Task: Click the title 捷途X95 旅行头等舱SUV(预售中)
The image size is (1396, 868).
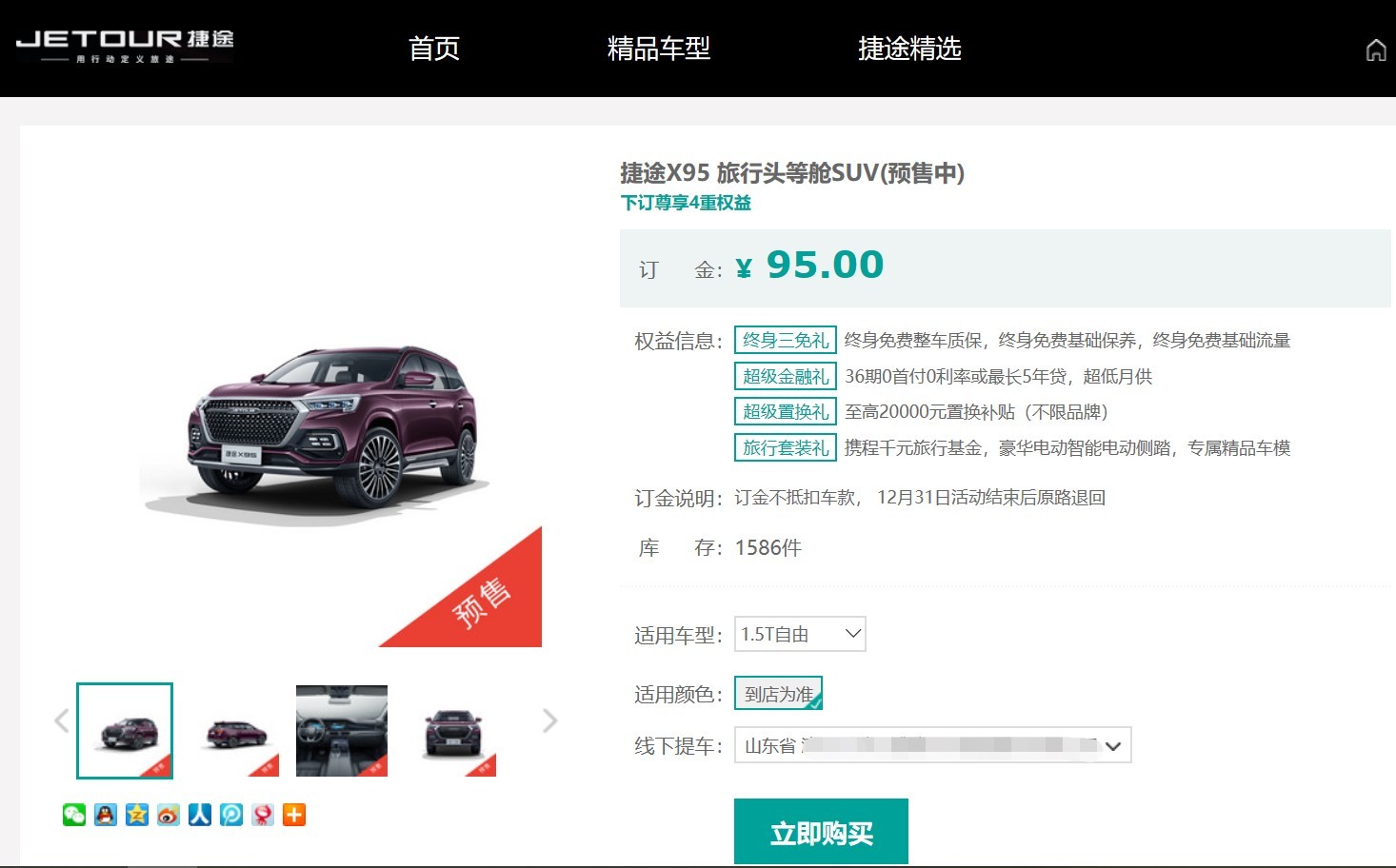Action: click(x=792, y=173)
